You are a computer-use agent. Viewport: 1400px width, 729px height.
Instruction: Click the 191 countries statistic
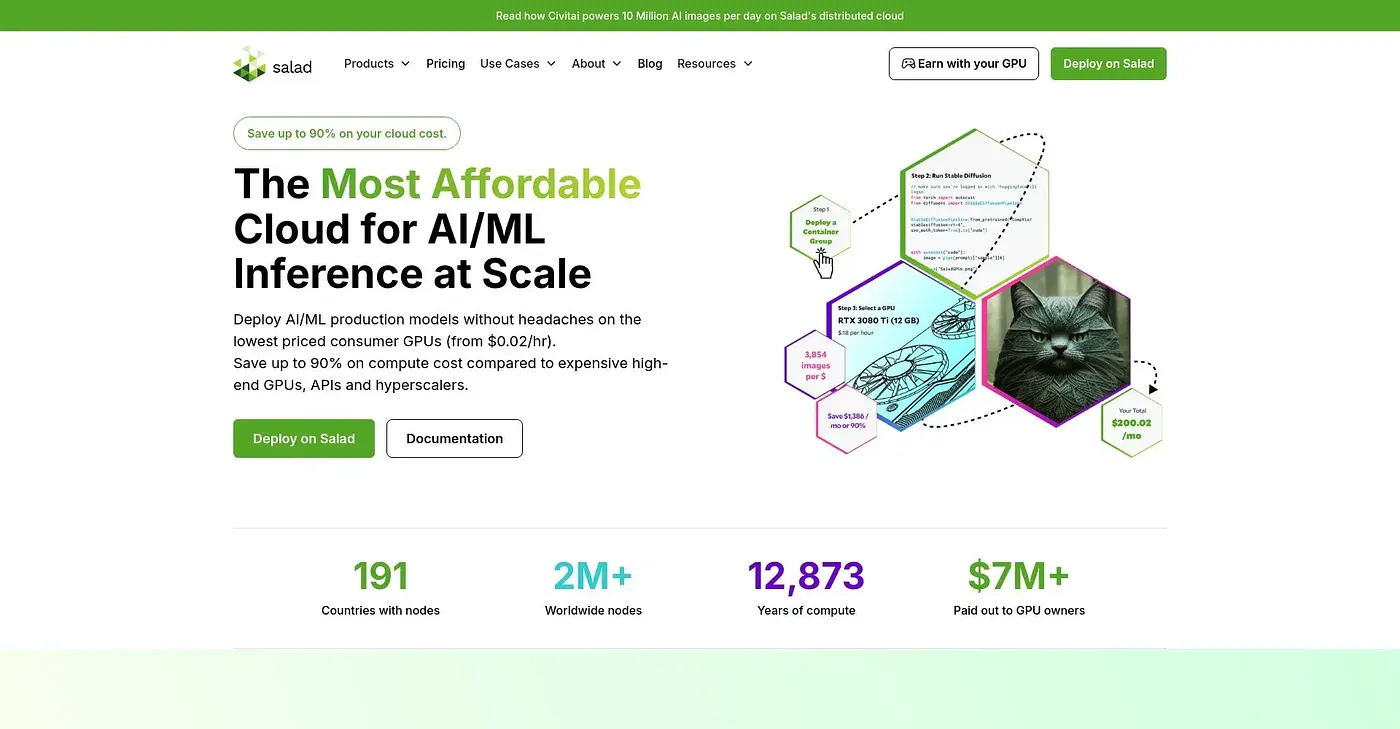click(381, 588)
